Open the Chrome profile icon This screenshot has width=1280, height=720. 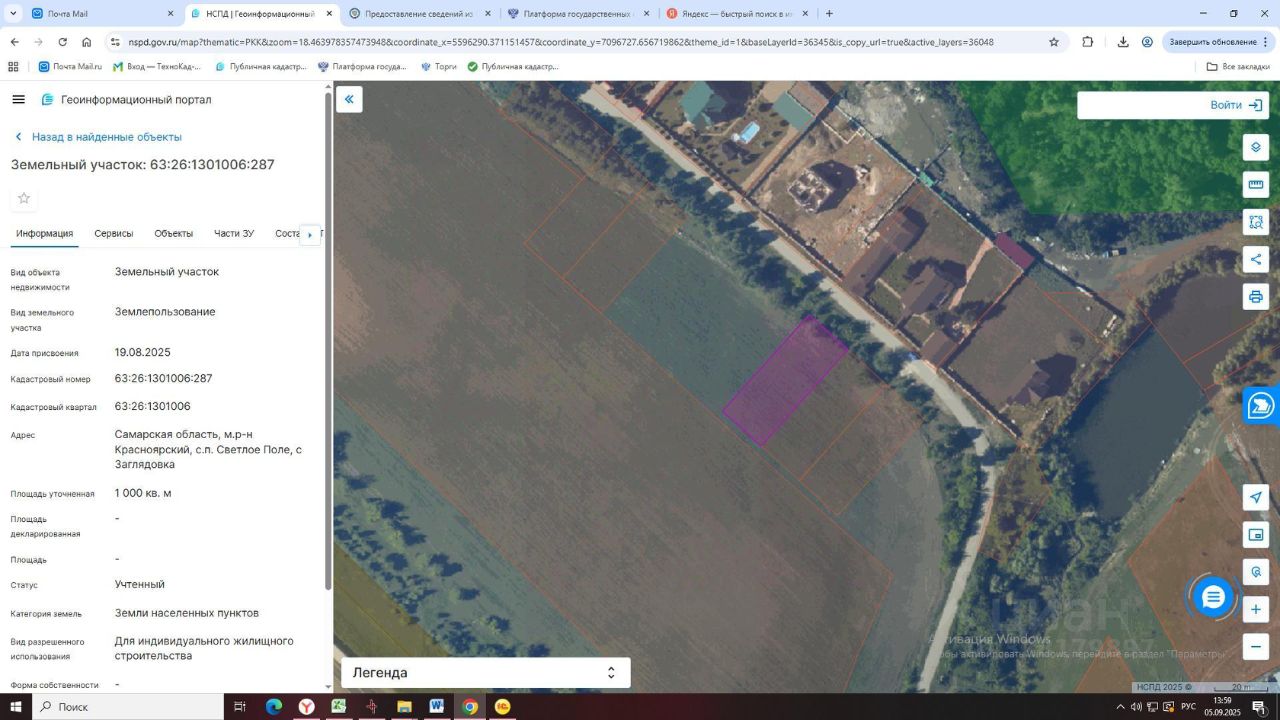click(1147, 42)
